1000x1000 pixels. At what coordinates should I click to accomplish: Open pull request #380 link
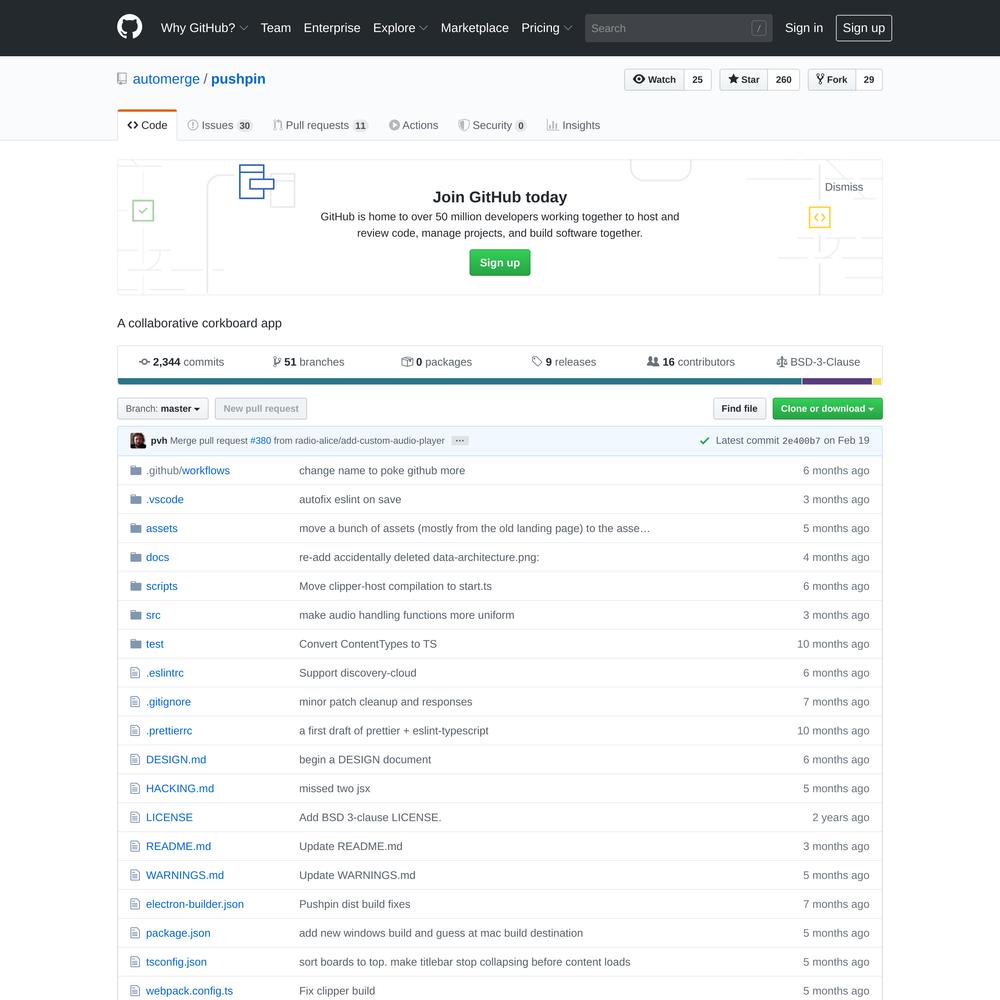260,441
